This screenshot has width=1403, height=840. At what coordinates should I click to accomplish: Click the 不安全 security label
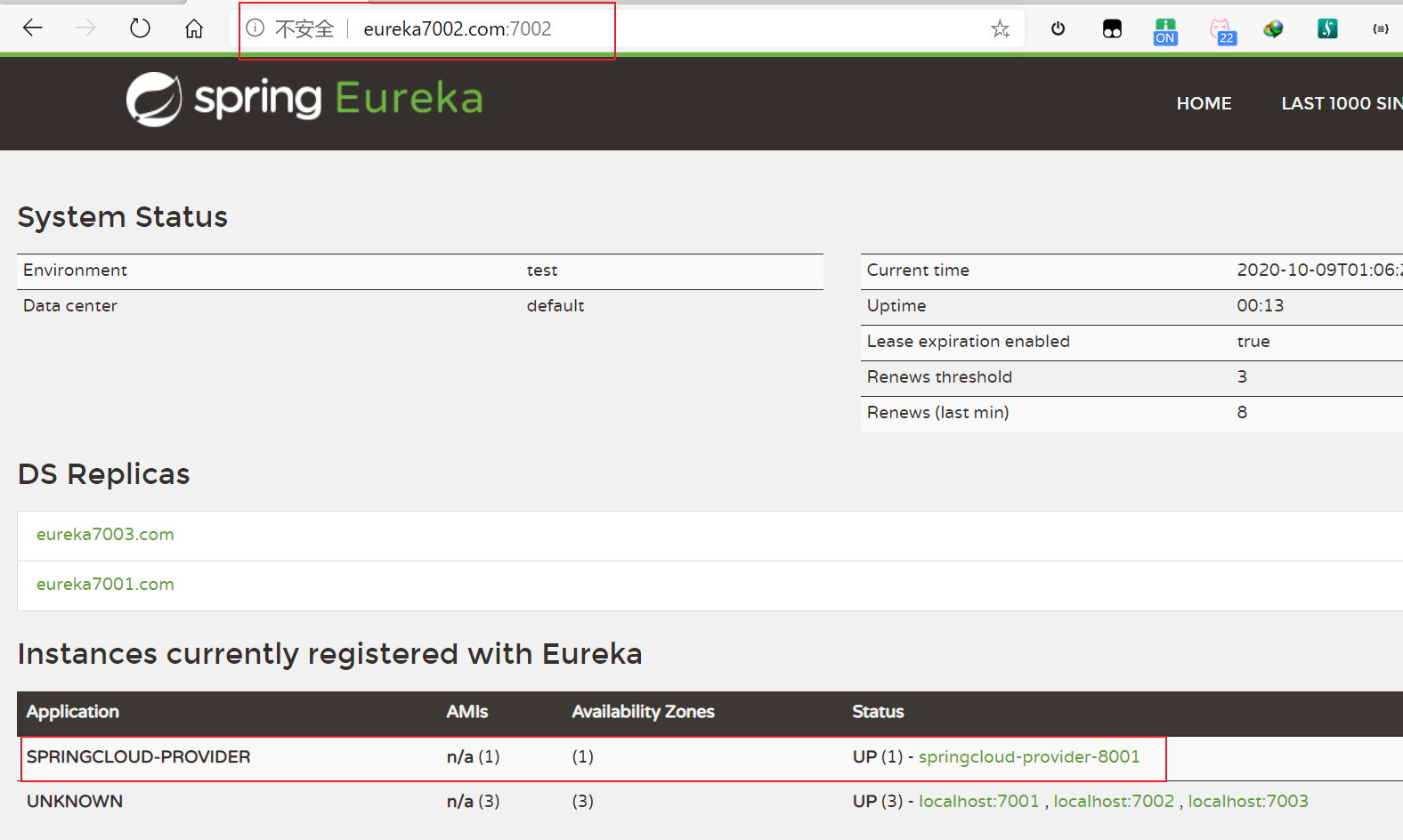304,28
